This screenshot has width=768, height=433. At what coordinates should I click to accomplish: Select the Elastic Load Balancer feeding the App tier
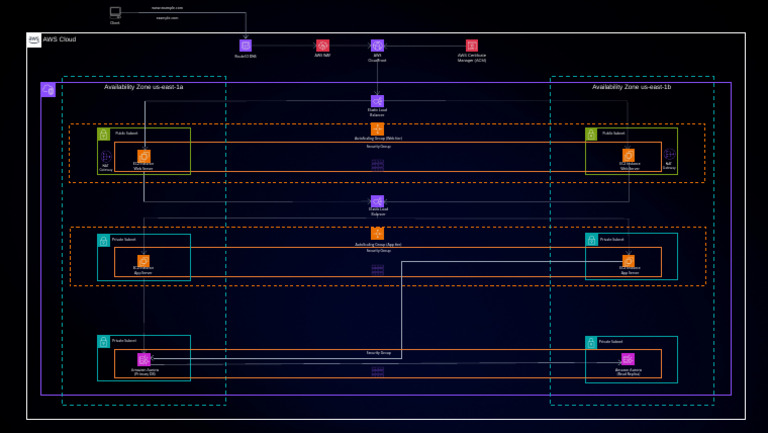pyautogui.click(x=377, y=201)
